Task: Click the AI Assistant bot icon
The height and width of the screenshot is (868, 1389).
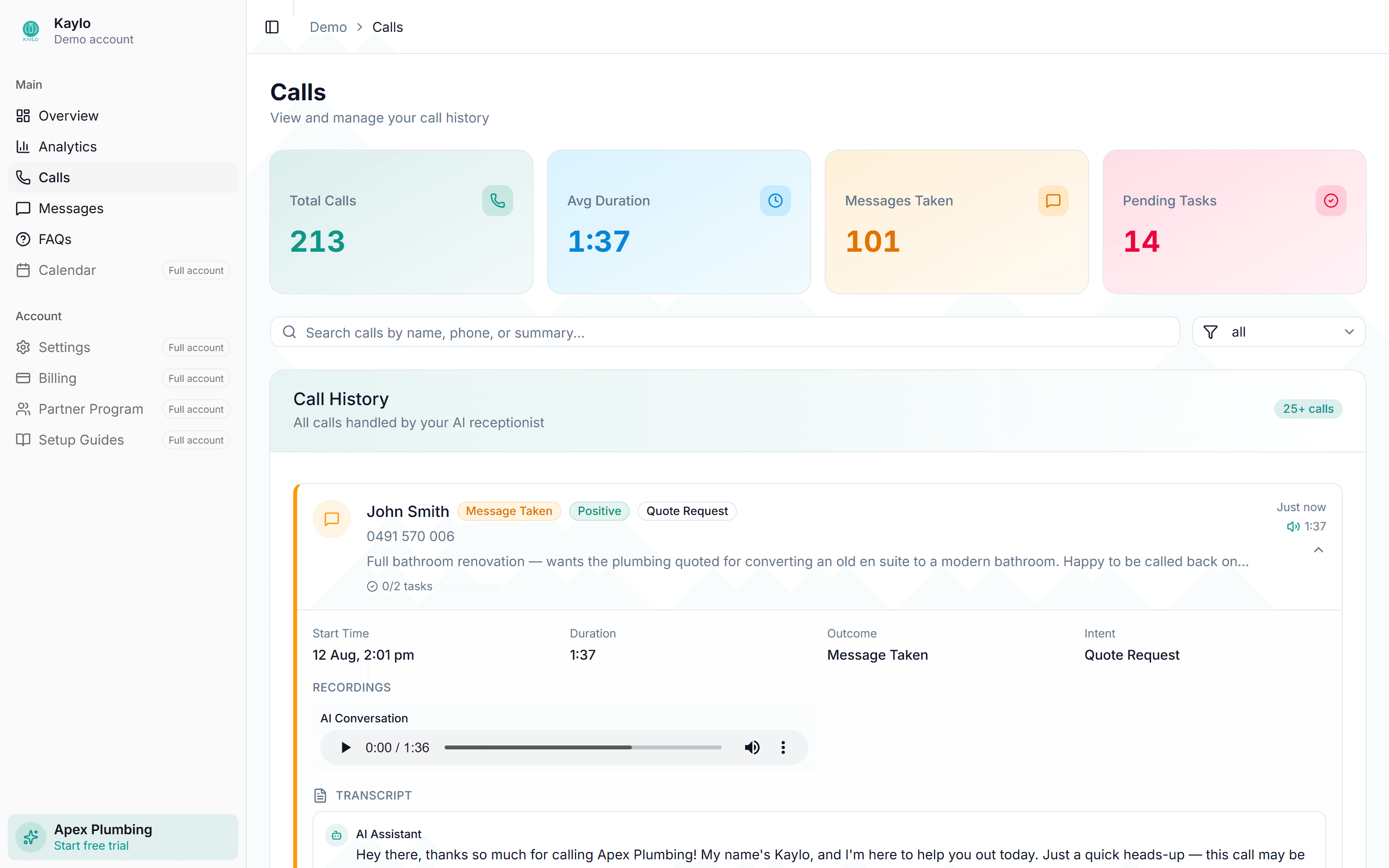Action: 336,835
